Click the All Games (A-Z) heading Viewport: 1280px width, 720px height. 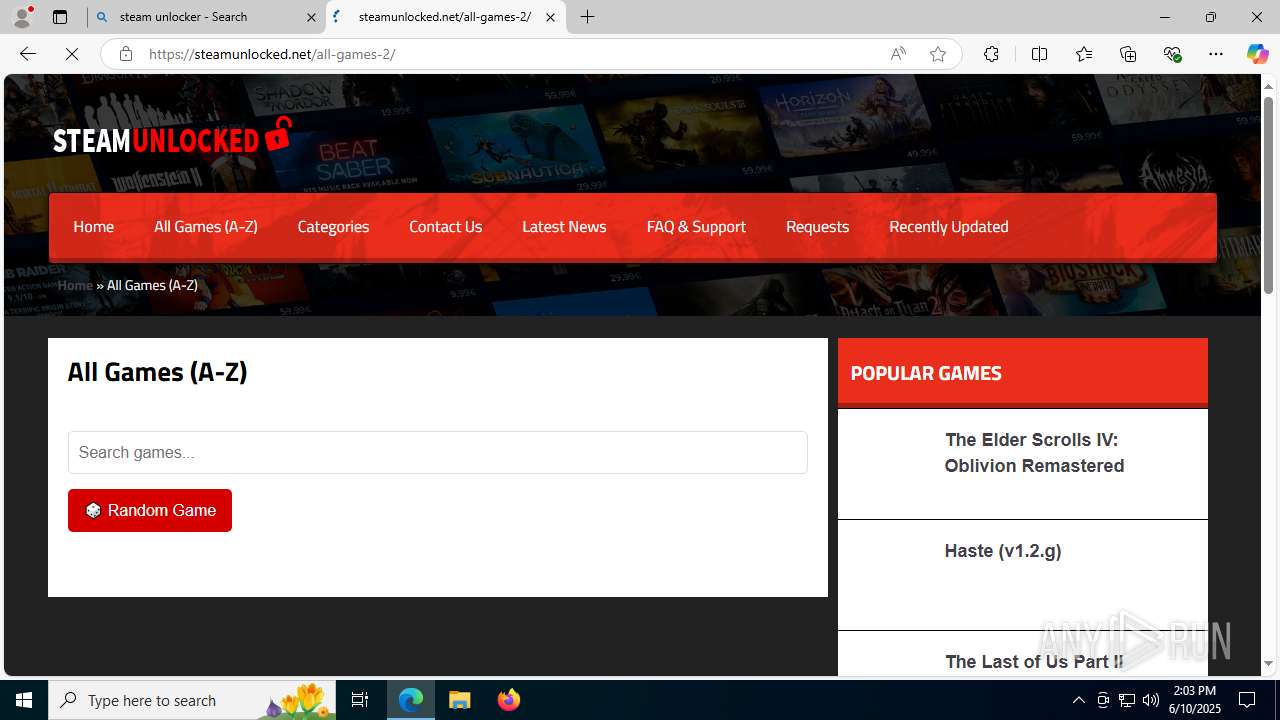tap(157, 372)
